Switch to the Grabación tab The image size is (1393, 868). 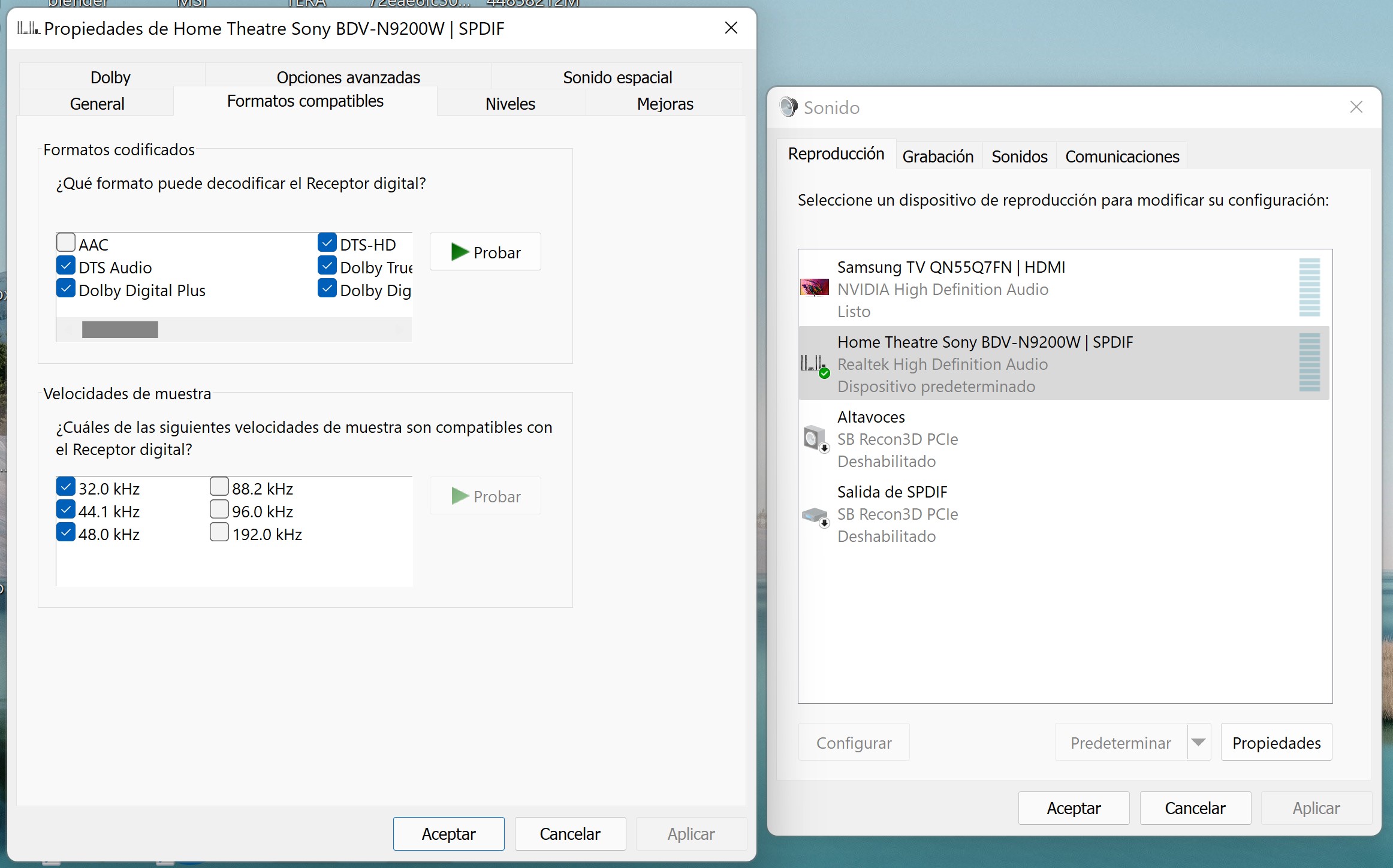pyautogui.click(x=938, y=156)
